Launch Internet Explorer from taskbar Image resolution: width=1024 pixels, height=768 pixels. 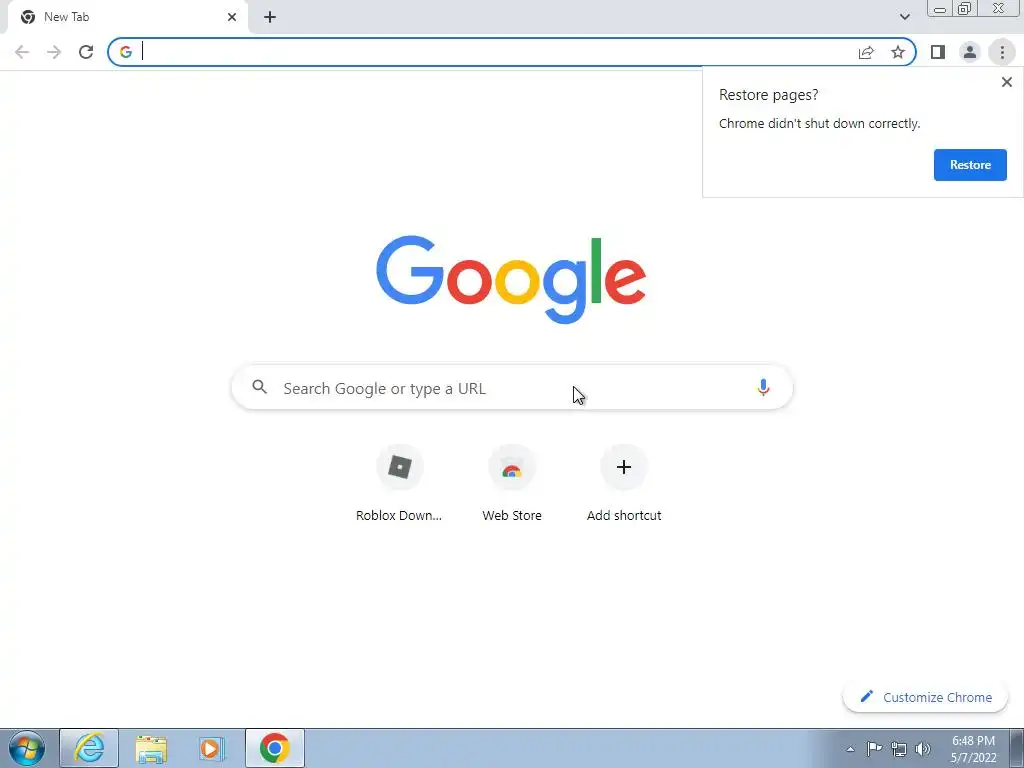tap(89, 748)
